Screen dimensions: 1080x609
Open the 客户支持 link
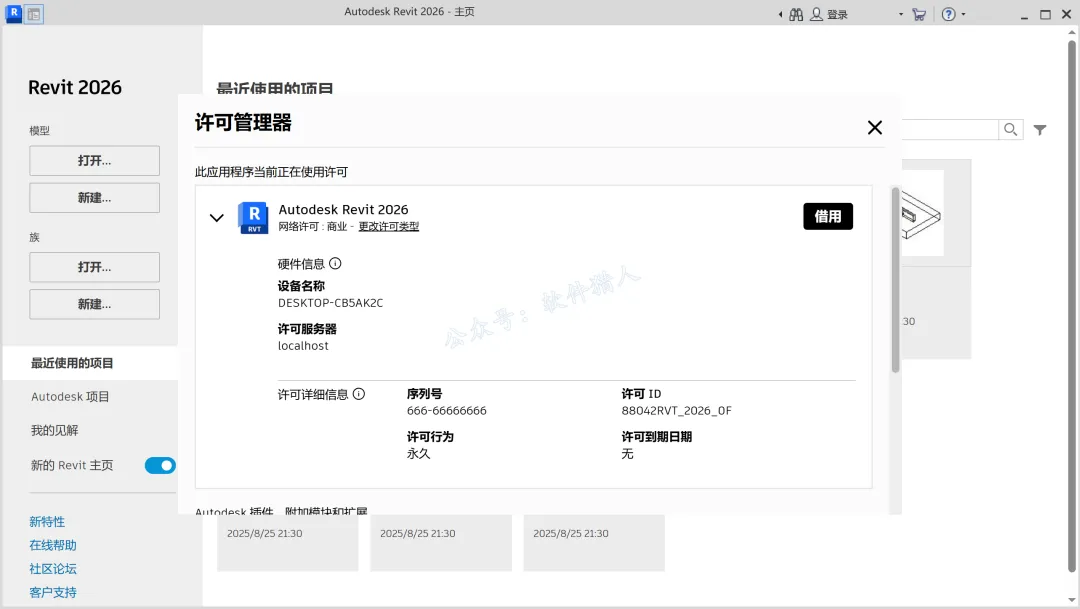53,592
